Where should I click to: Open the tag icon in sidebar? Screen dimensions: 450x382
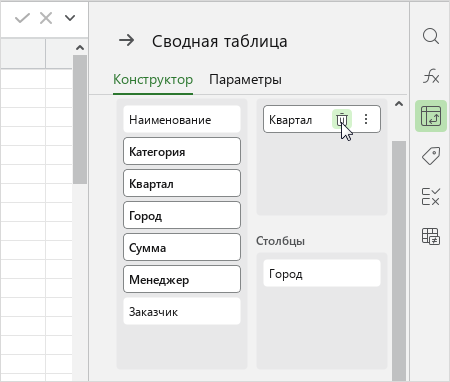(431, 156)
